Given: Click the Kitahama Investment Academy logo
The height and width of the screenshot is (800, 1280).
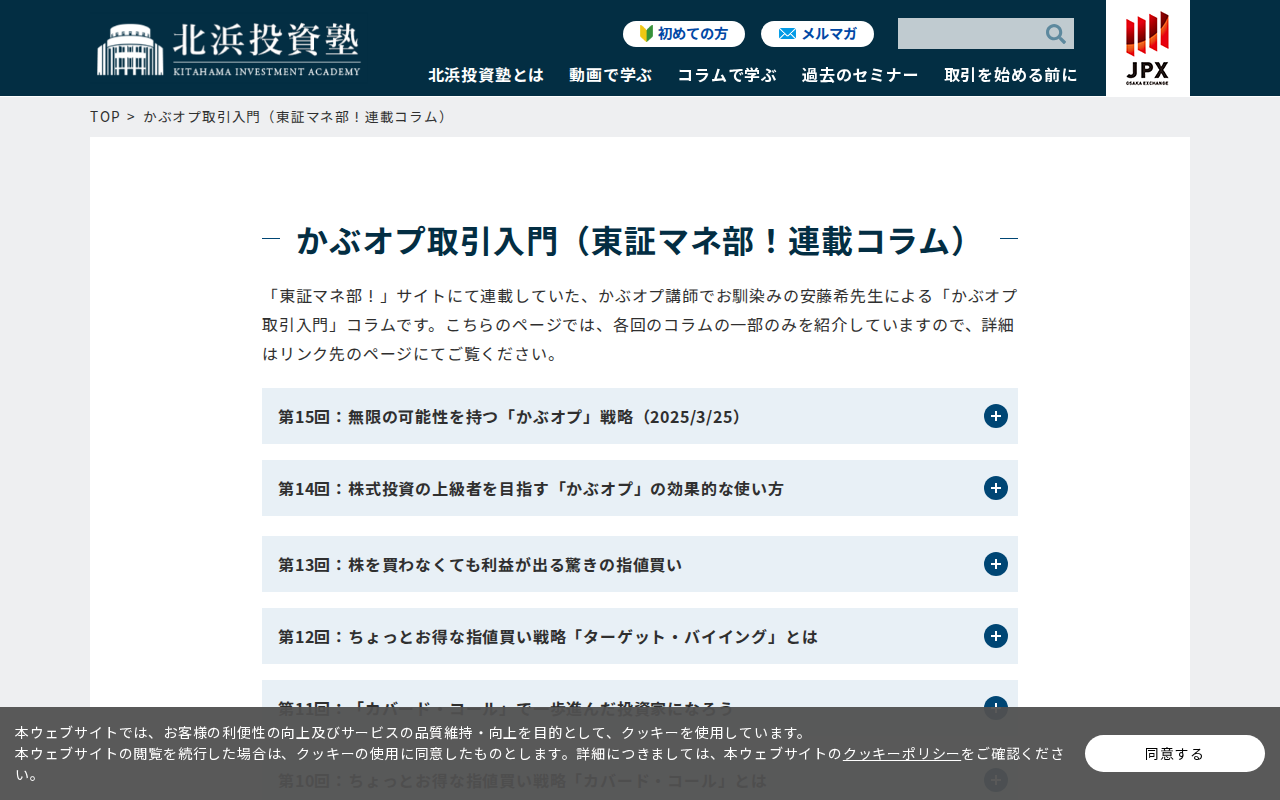Looking at the screenshot, I should (x=229, y=49).
